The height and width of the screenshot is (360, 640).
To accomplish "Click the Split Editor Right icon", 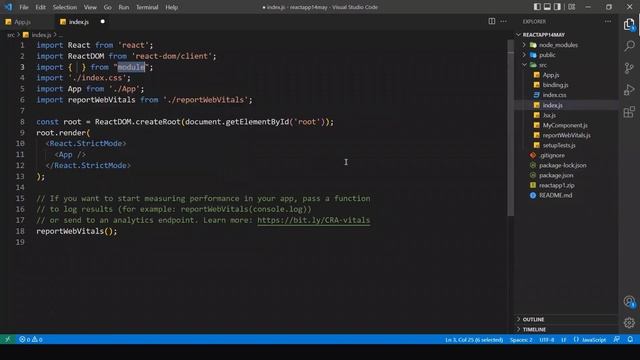I will [491, 21].
